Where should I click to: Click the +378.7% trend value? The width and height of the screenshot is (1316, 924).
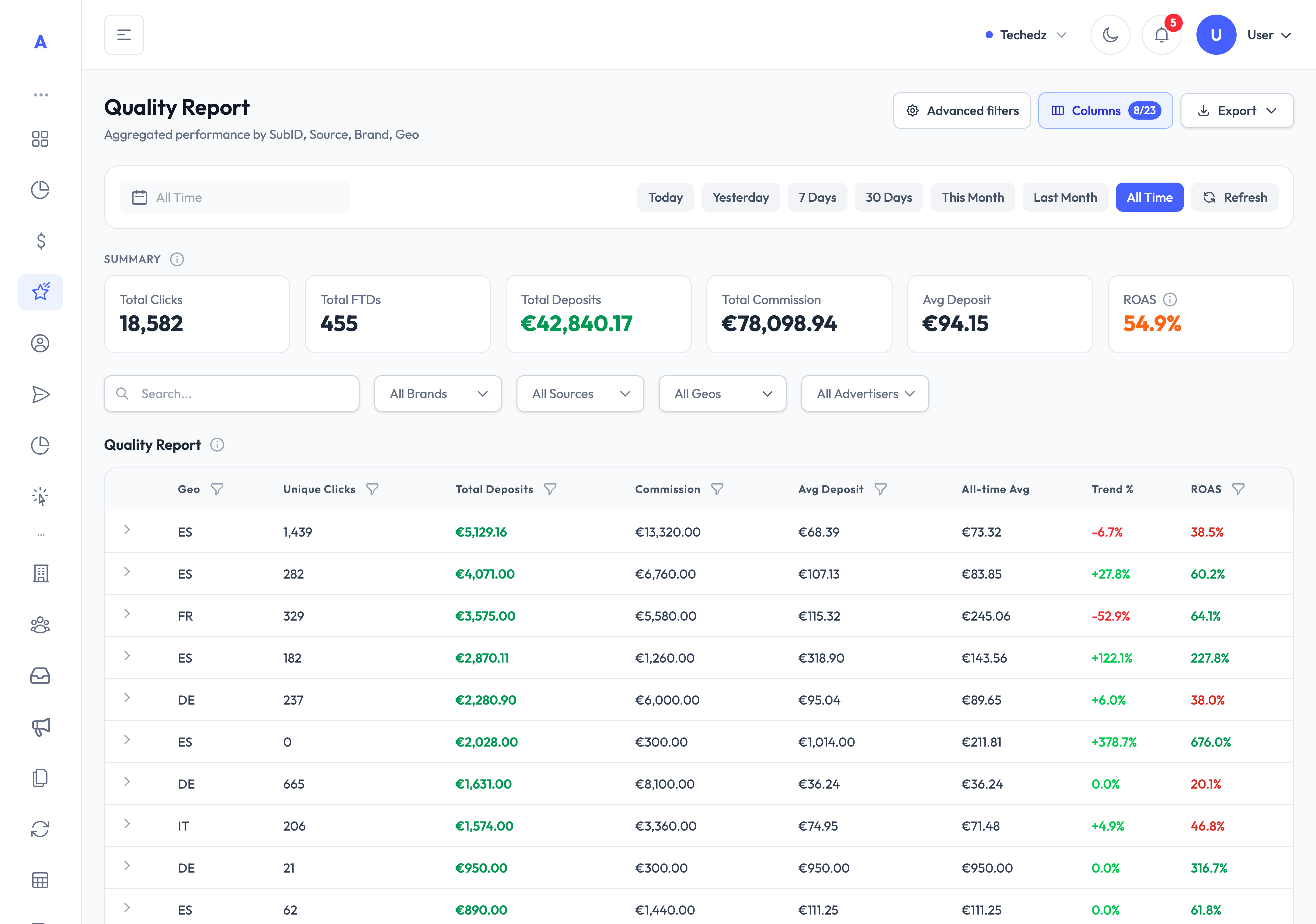1114,742
